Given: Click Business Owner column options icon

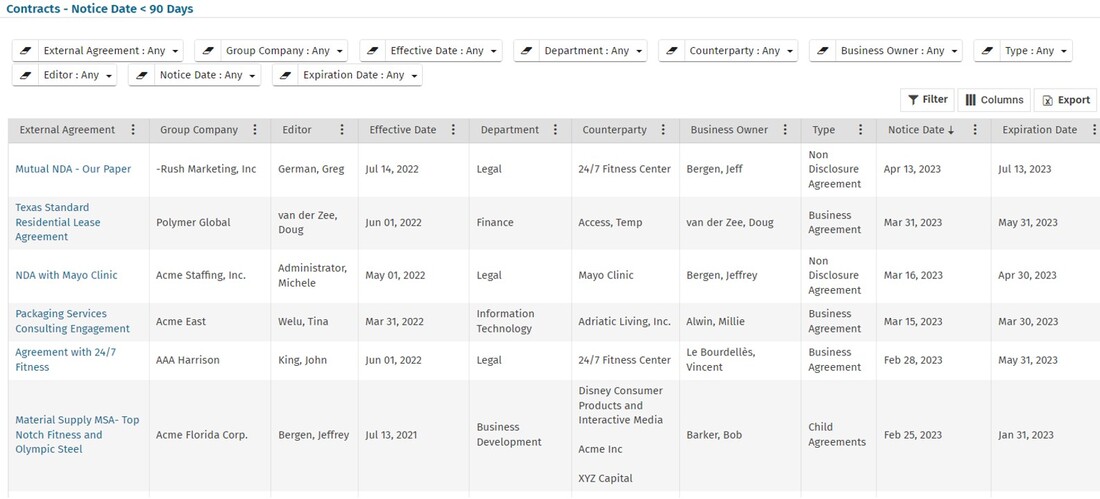Looking at the screenshot, I should point(785,130).
